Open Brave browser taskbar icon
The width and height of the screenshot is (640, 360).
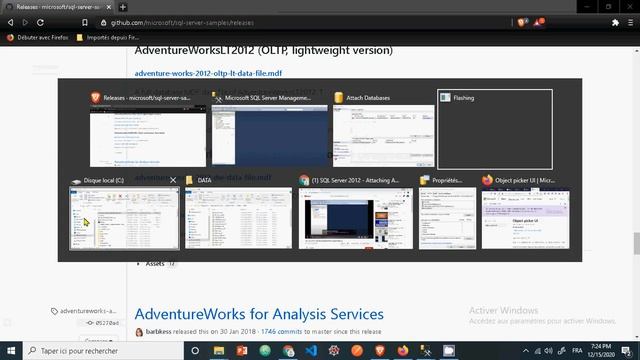[380, 351]
